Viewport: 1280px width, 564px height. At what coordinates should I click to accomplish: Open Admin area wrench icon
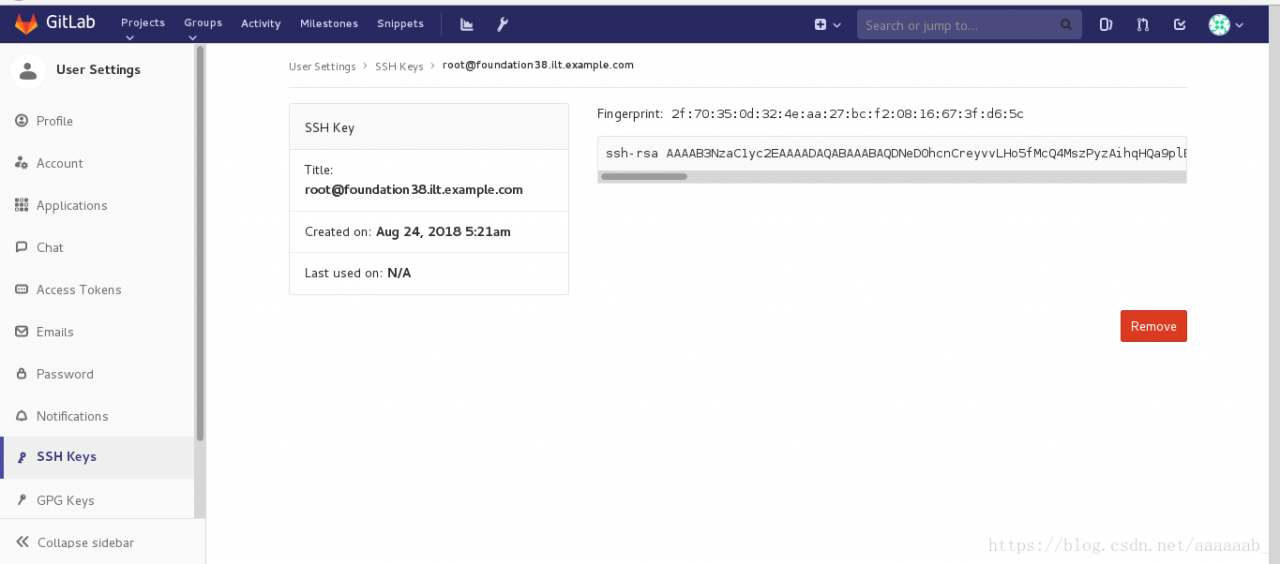(503, 24)
